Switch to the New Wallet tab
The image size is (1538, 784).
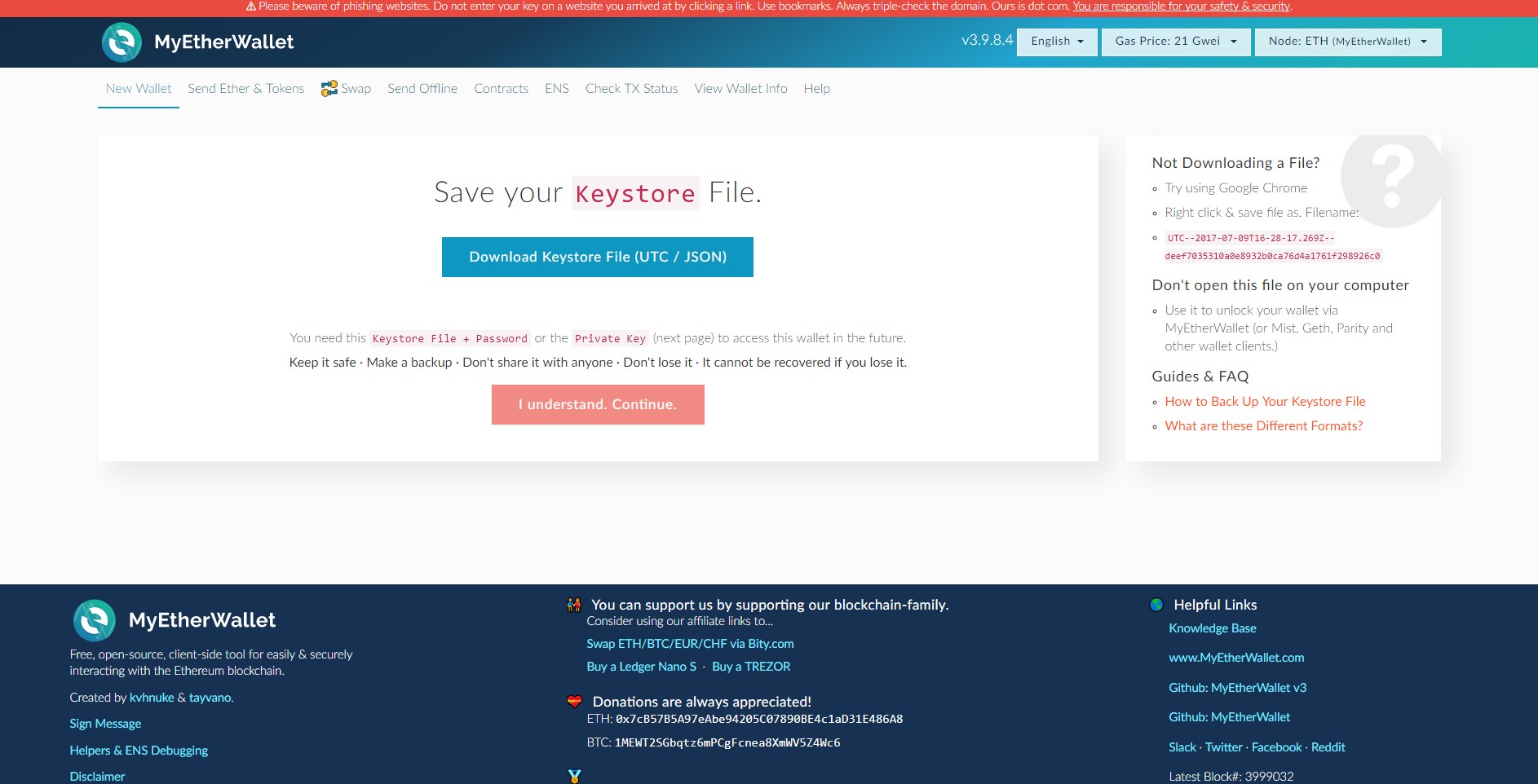click(139, 89)
